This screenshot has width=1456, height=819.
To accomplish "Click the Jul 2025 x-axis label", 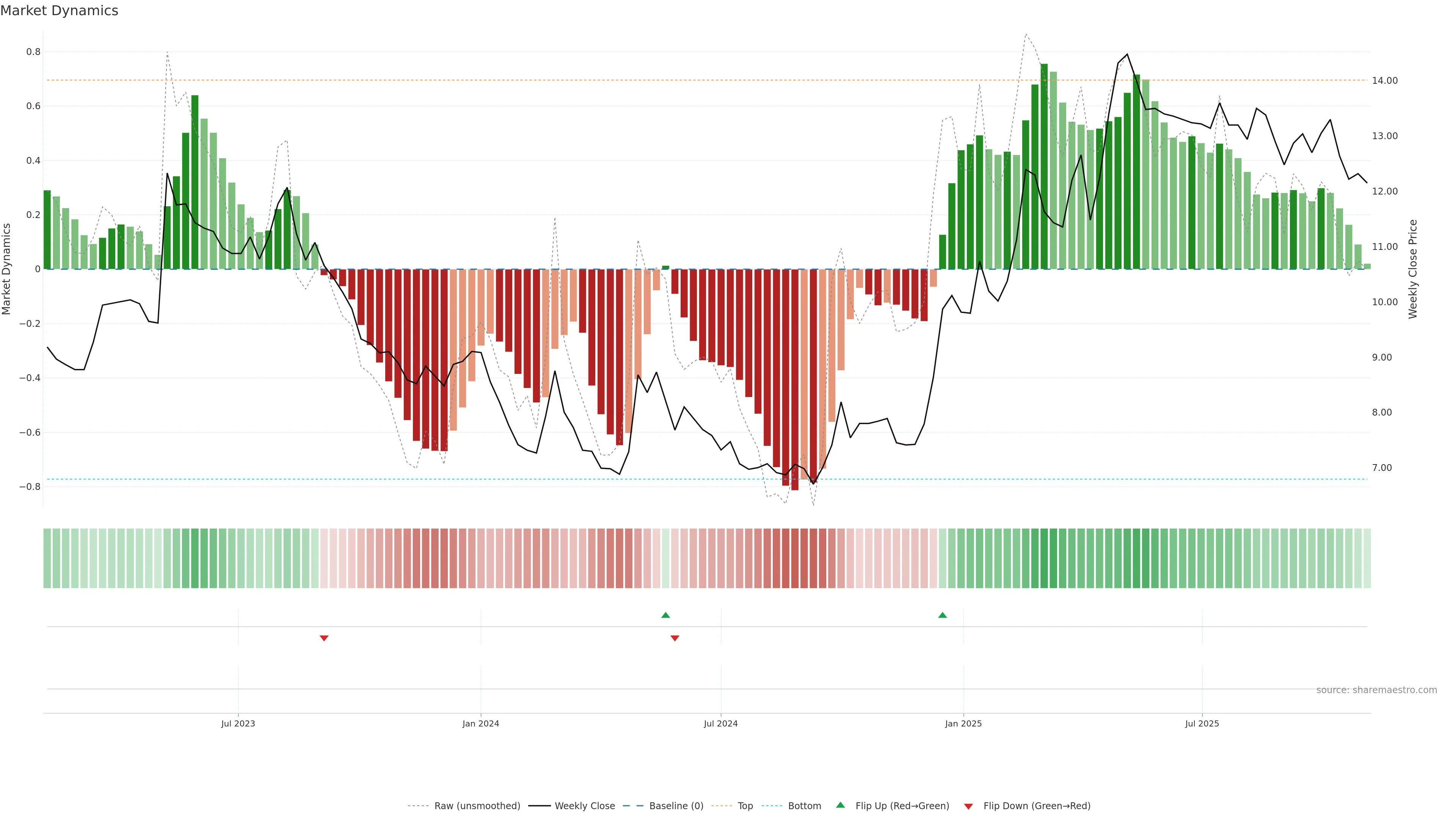I will (x=1202, y=723).
